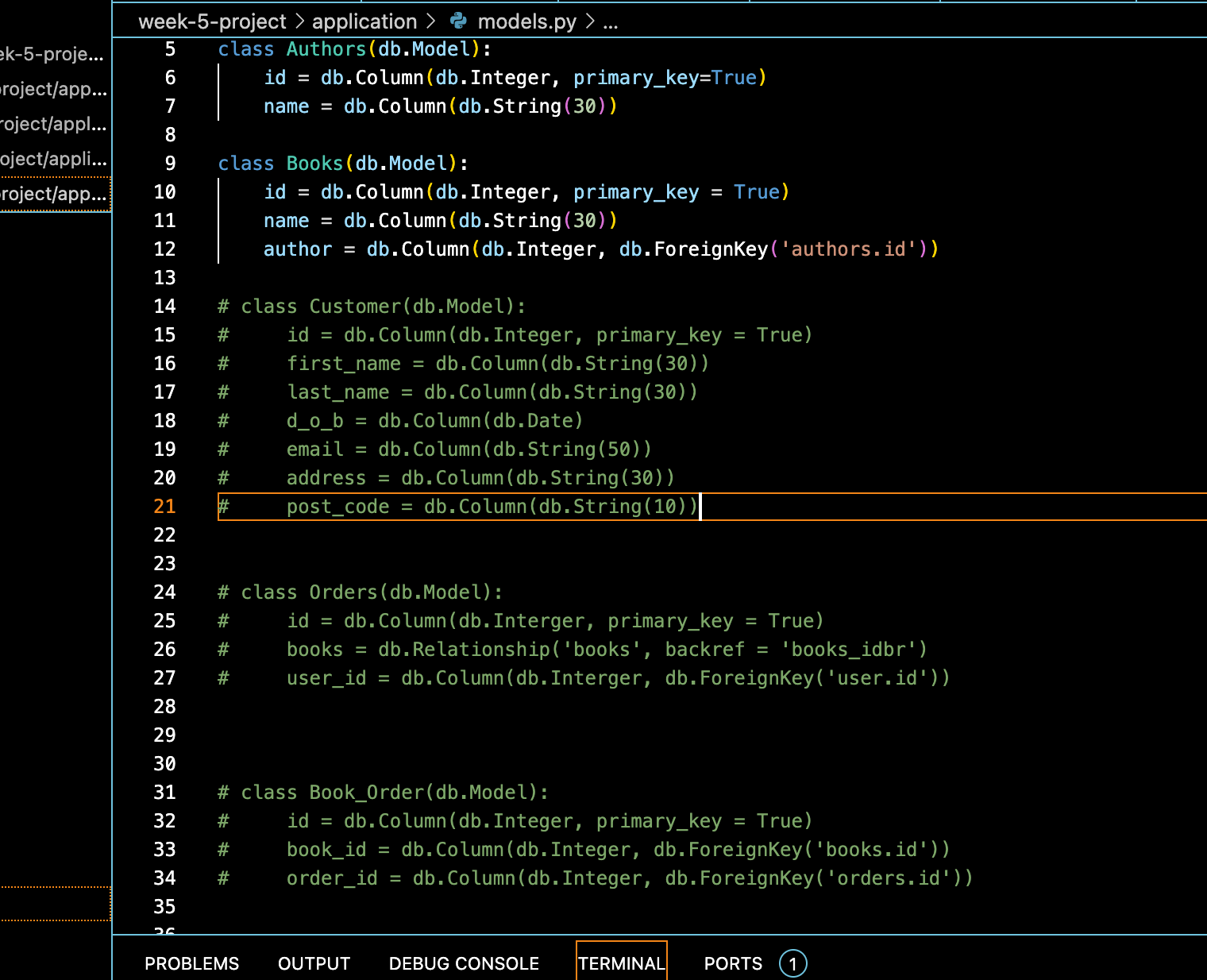Click the commented "last_name" assignment
Viewport: 1207px width, 980px height.
pyautogui.click(x=492, y=392)
